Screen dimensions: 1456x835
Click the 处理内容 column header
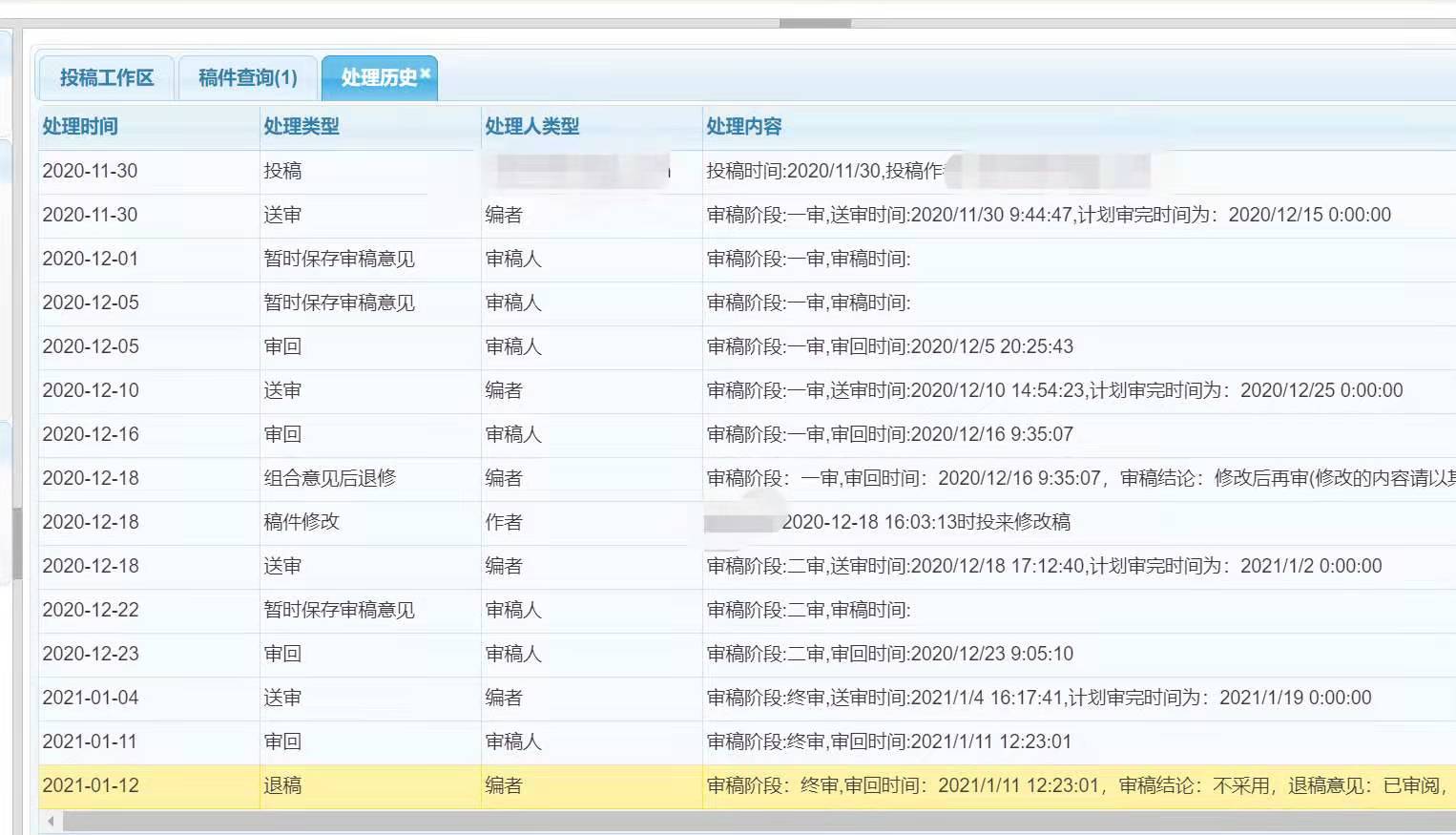[744, 126]
